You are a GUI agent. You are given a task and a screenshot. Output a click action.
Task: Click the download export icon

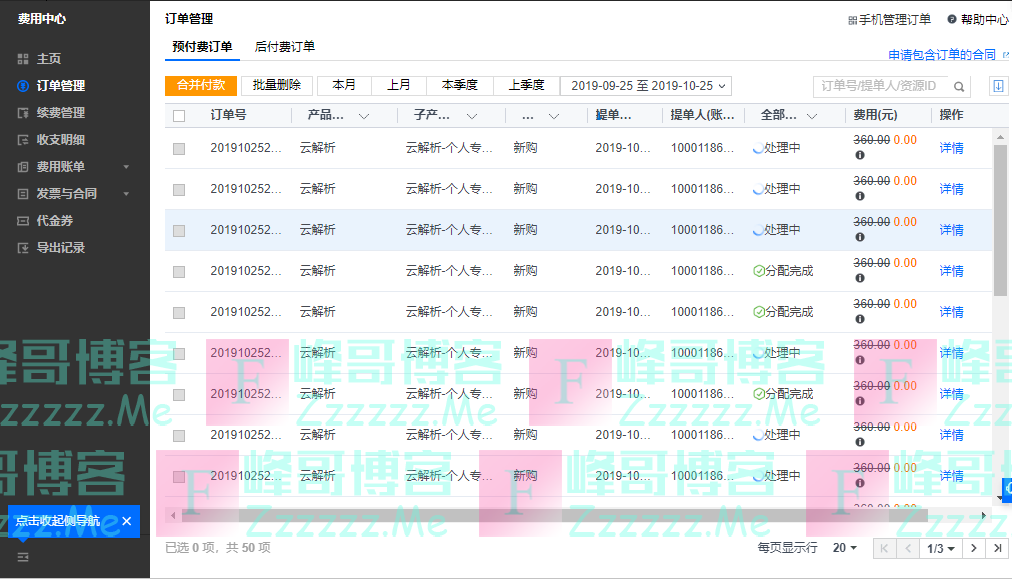click(x=997, y=86)
